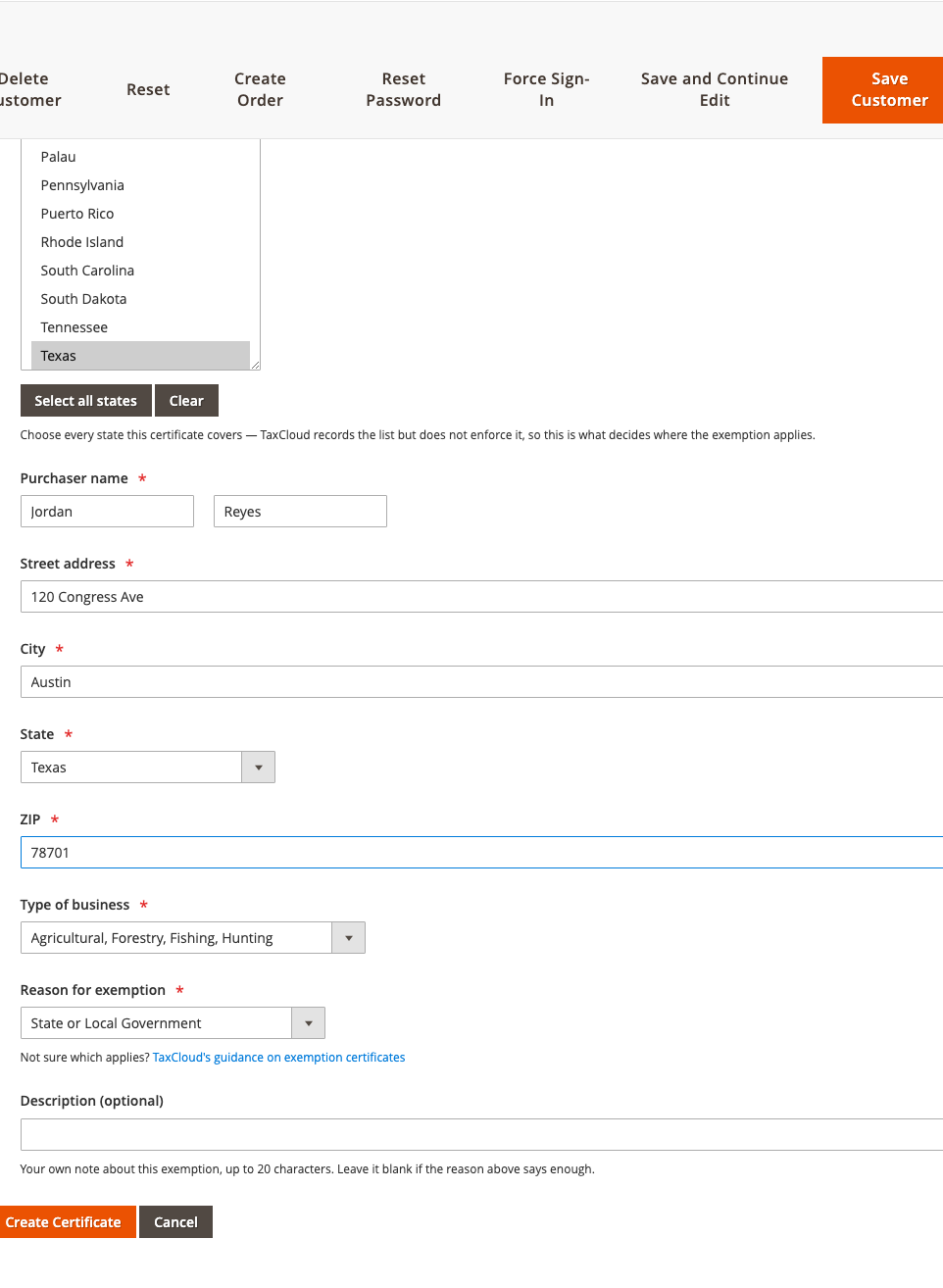Click Force Sign-In
Image resolution: width=943 pixels, height=1288 pixels.
click(546, 89)
